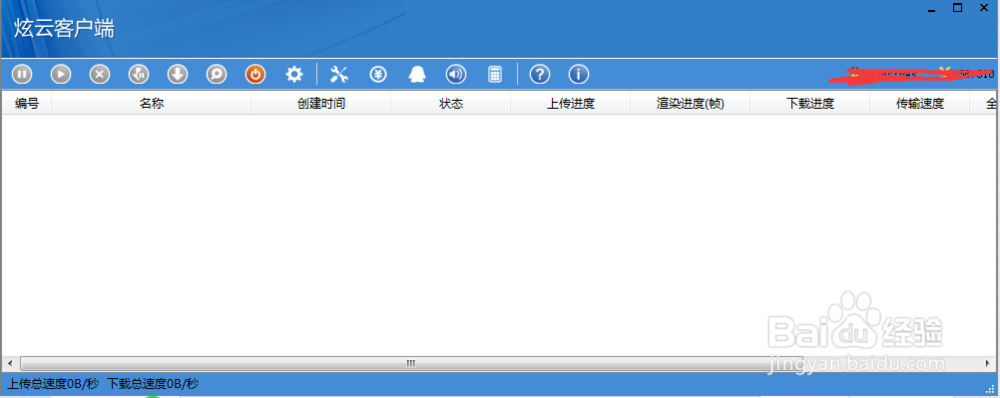Maximize the 炫云客户端 window
Viewport: 1000px width, 398px height.
[x=957, y=8]
